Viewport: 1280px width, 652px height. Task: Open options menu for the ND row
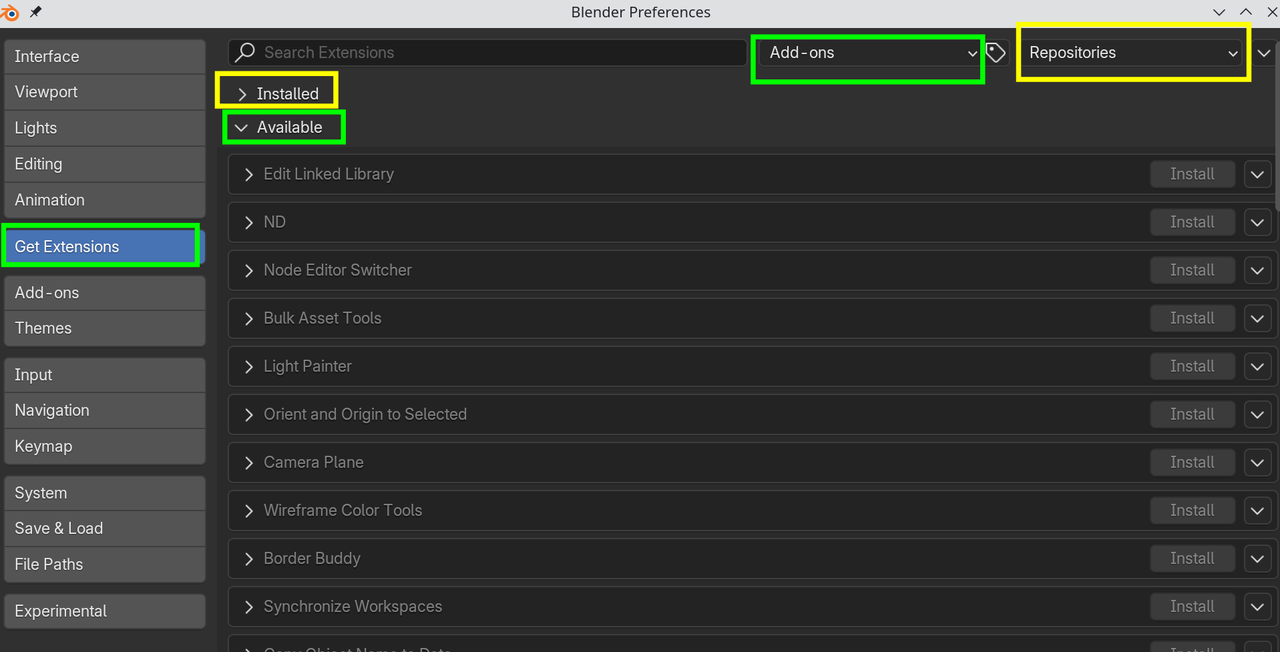point(1258,222)
